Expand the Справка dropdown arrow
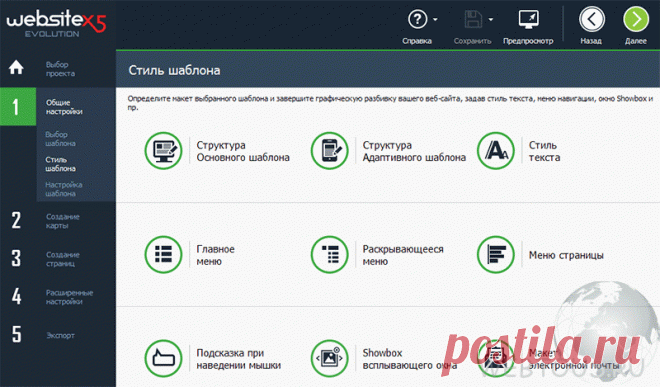660x387 pixels. (x=435, y=19)
